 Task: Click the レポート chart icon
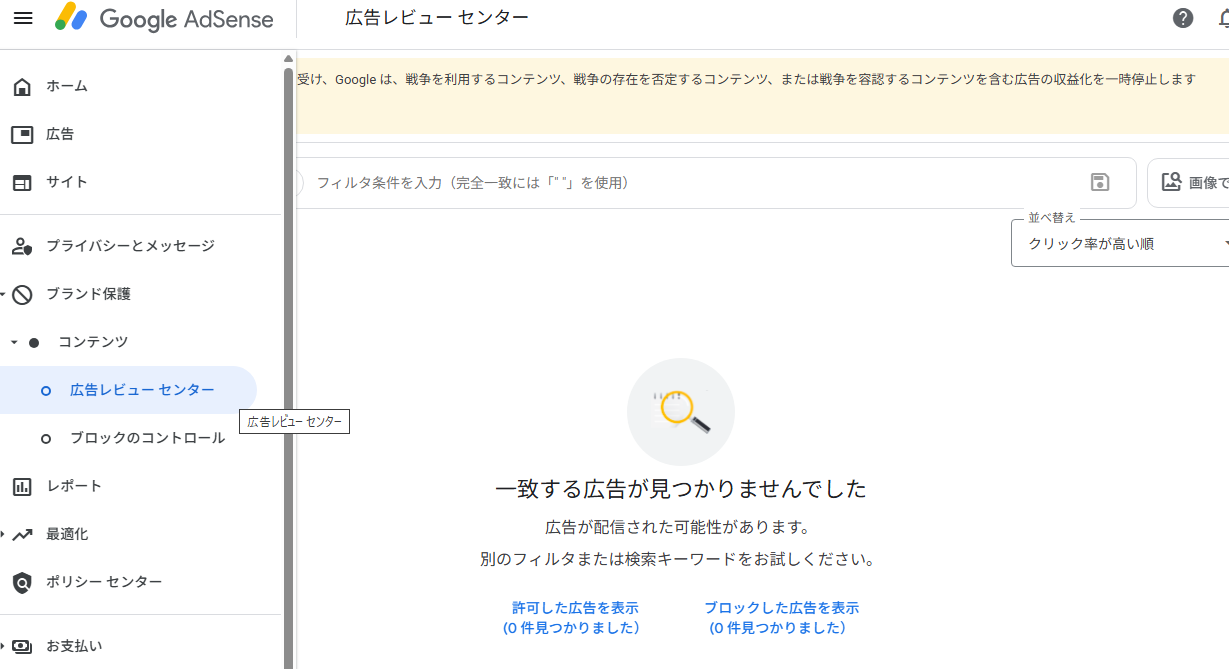point(22,486)
